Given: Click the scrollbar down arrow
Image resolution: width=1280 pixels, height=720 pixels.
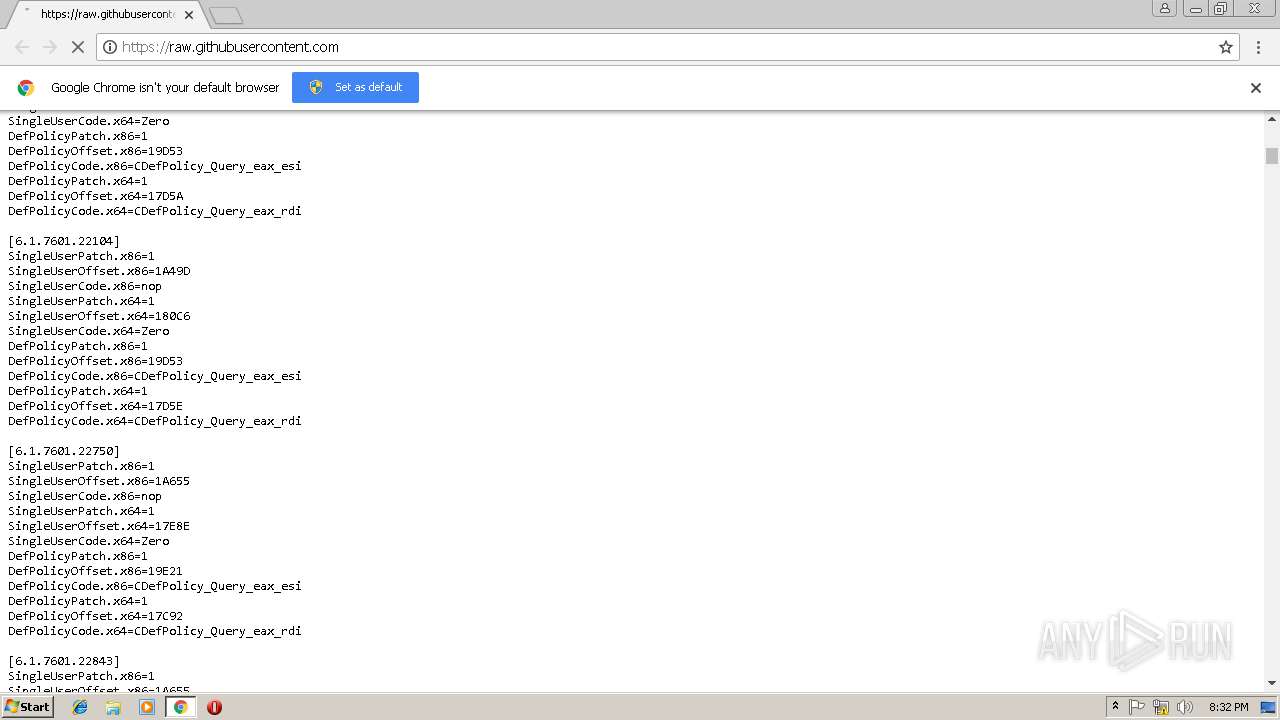Looking at the screenshot, I should tap(1272, 683).
